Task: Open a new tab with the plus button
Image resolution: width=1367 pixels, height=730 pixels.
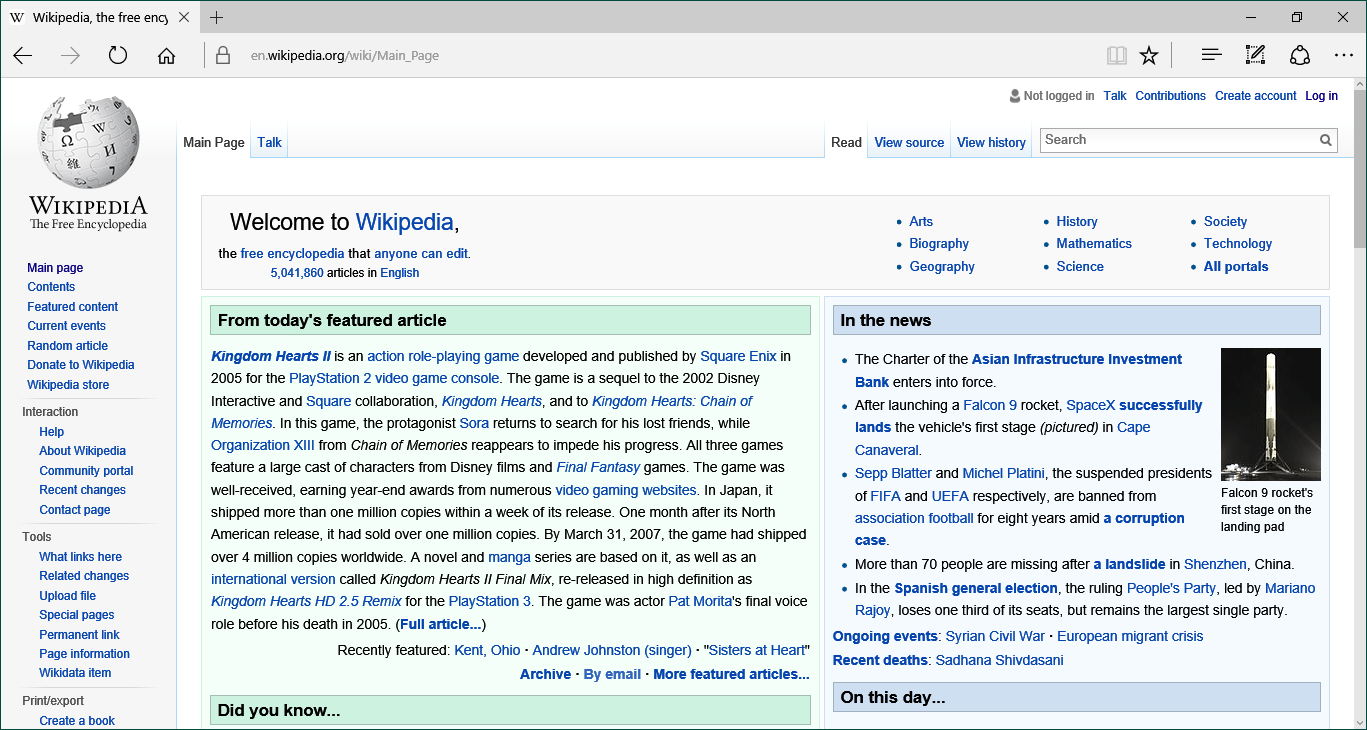Action: pos(216,17)
